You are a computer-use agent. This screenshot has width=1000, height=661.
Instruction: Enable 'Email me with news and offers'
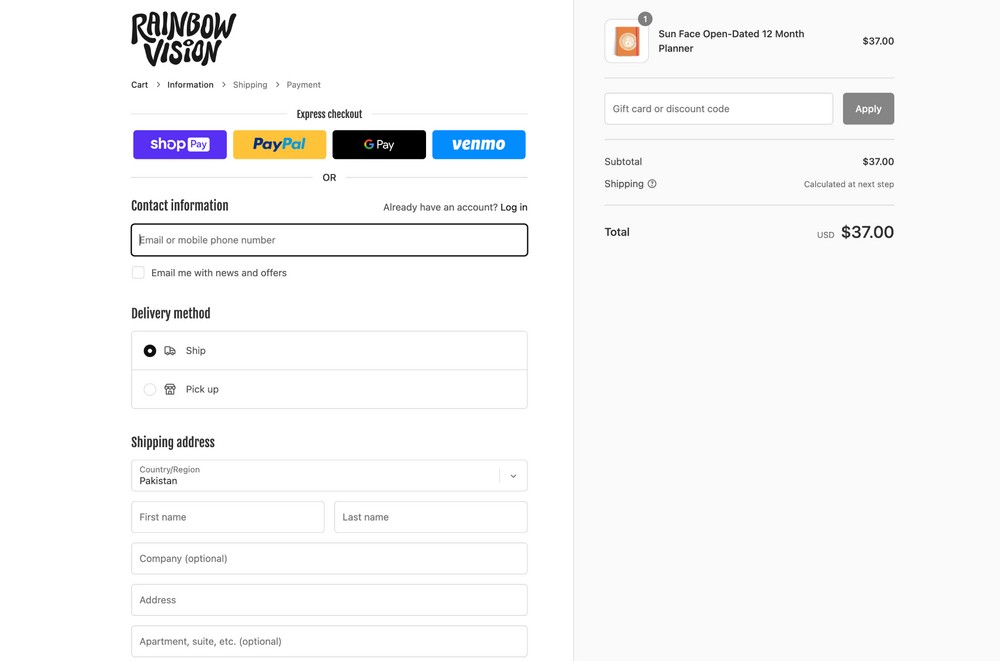(138, 272)
